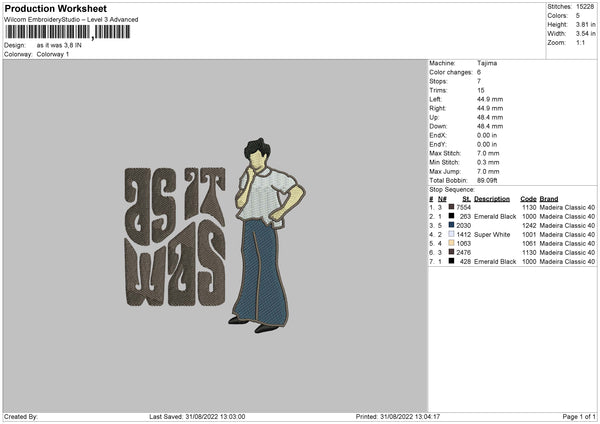Click the Zoom value "1:1"
600x424 pixels.
click(x=580, y=42)
